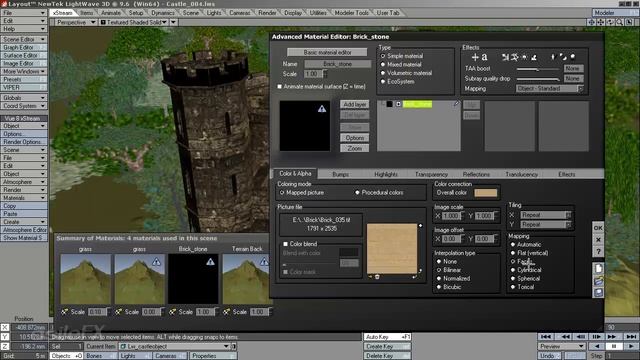Click the letter 'a' icon in Effects
640x360 pixels.
click(x=484, y=58)
